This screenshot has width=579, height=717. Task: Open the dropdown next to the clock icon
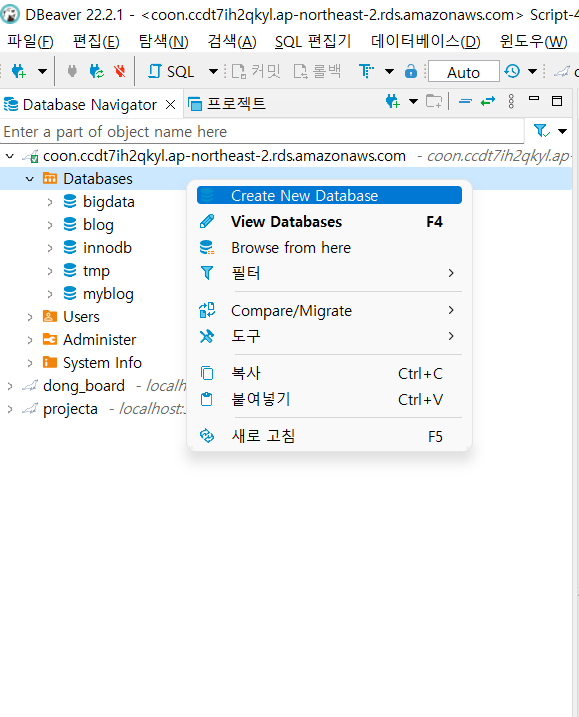(532, 71)
